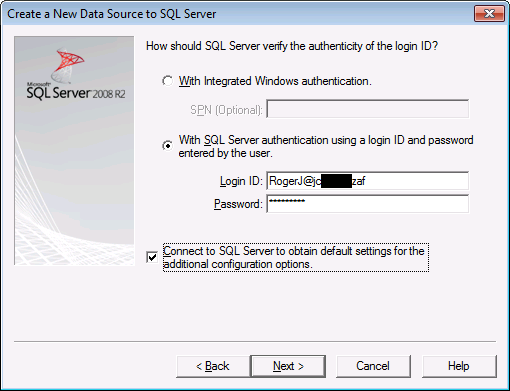
Task: Select SQL Server authentication radio button
Action: tap(167, 146)
